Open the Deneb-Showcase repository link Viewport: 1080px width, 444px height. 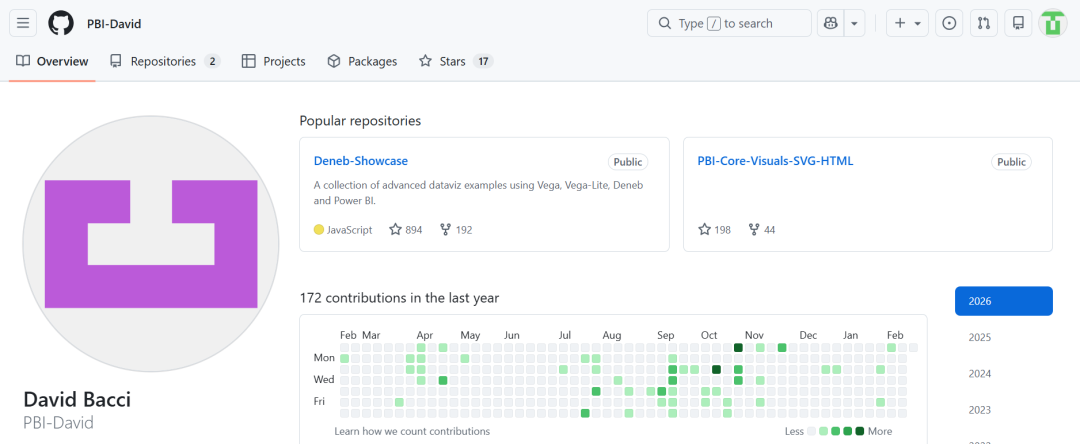tap(361, 161)
